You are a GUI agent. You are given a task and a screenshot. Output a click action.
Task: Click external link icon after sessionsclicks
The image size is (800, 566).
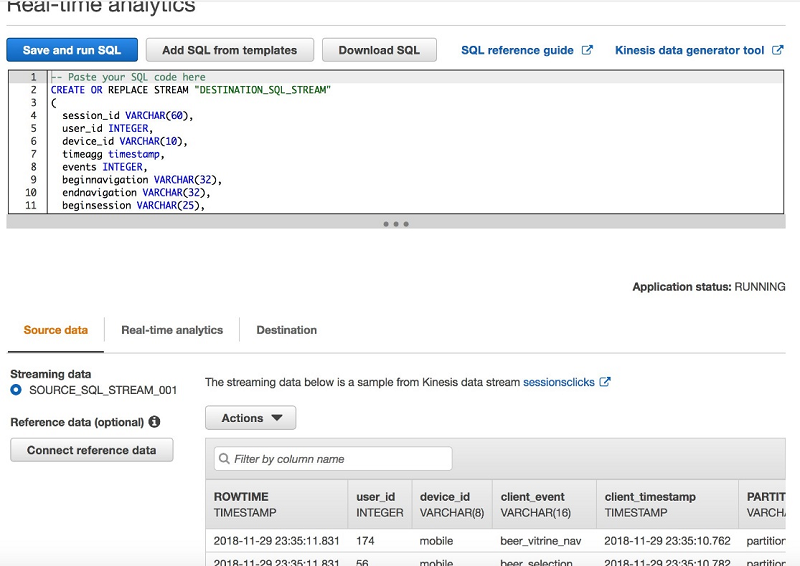[605, 382]
